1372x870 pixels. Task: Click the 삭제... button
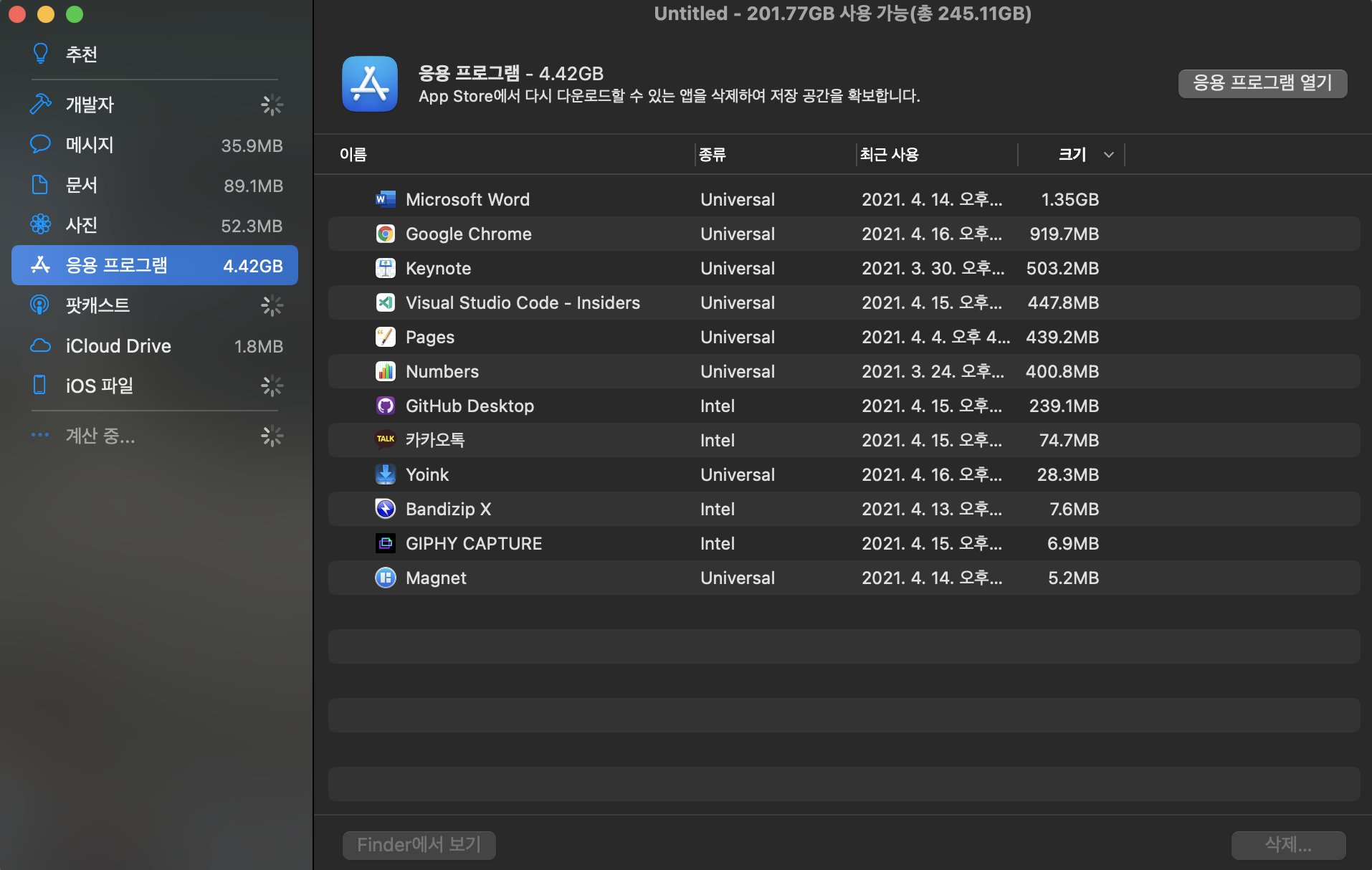click(1288, 844)
